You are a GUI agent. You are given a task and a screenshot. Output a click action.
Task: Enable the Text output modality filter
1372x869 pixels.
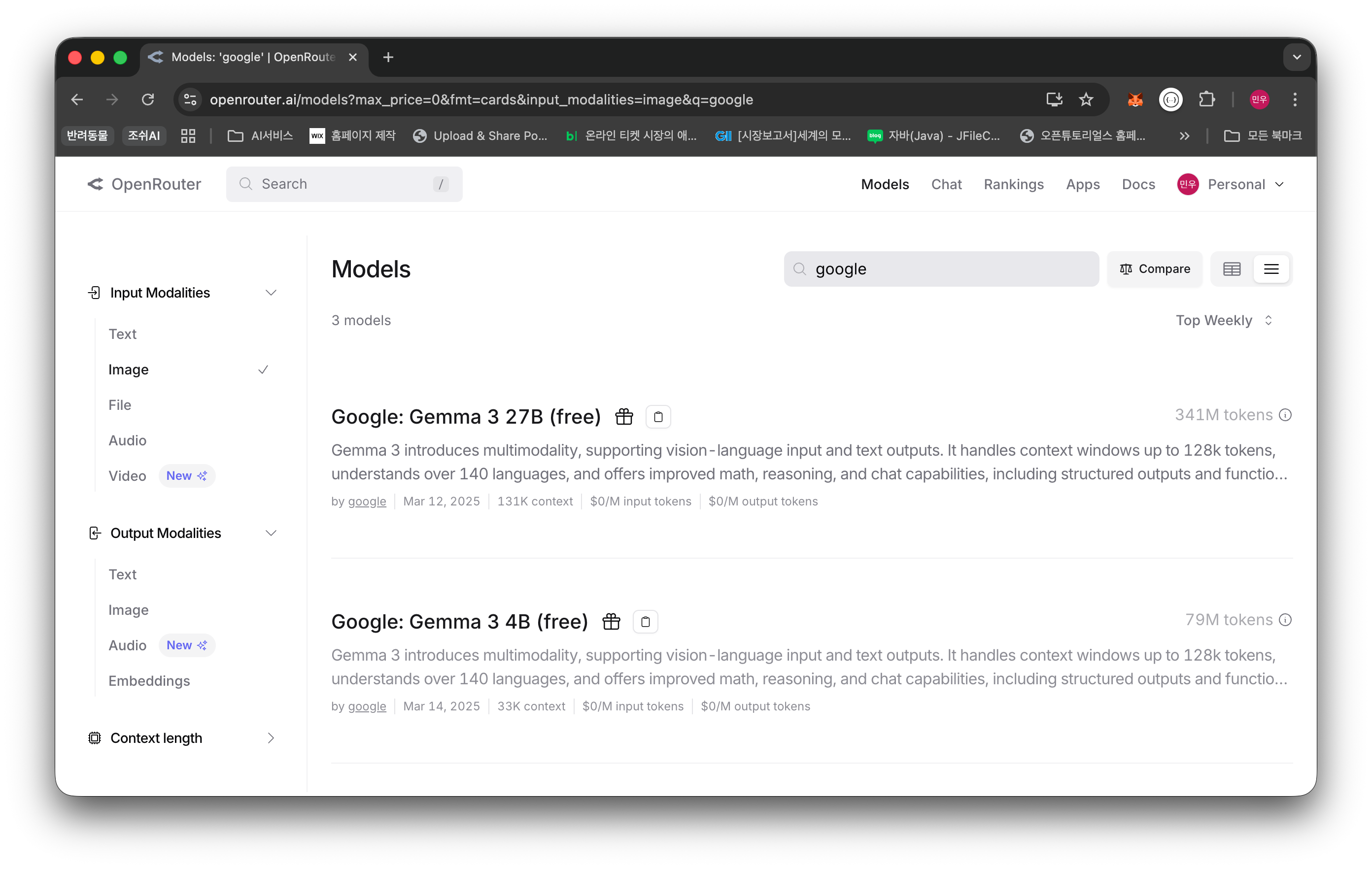(x=123, y=574)
